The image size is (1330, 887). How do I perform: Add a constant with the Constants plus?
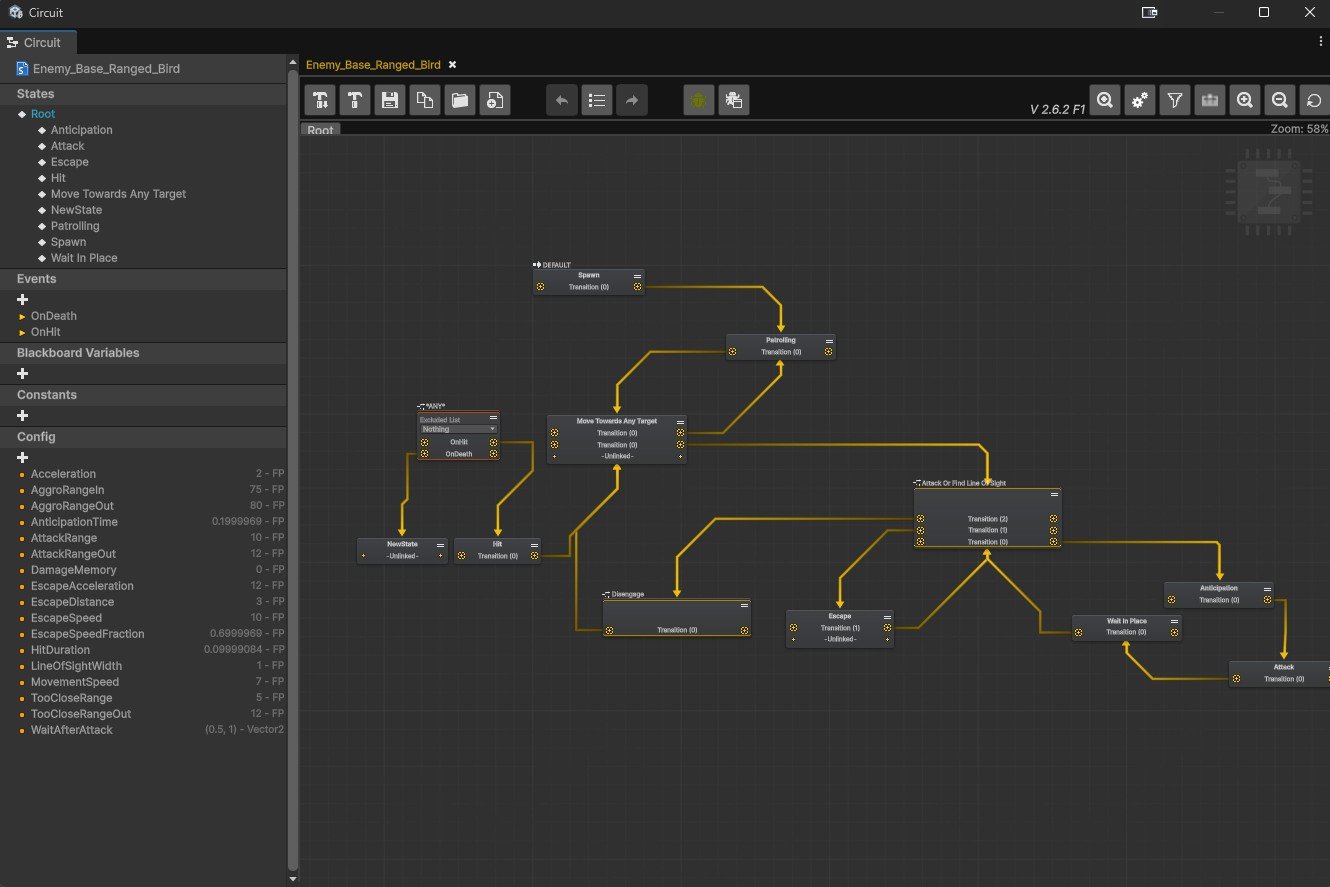(23, 415)
